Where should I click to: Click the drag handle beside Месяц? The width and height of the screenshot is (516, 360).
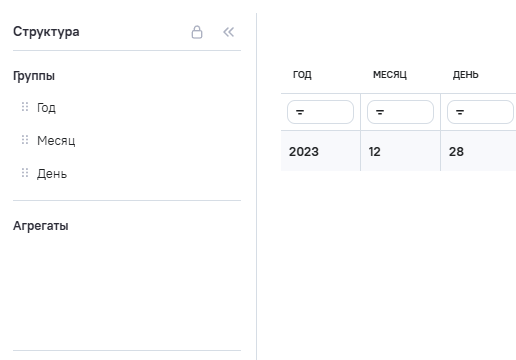pos(25,140)
